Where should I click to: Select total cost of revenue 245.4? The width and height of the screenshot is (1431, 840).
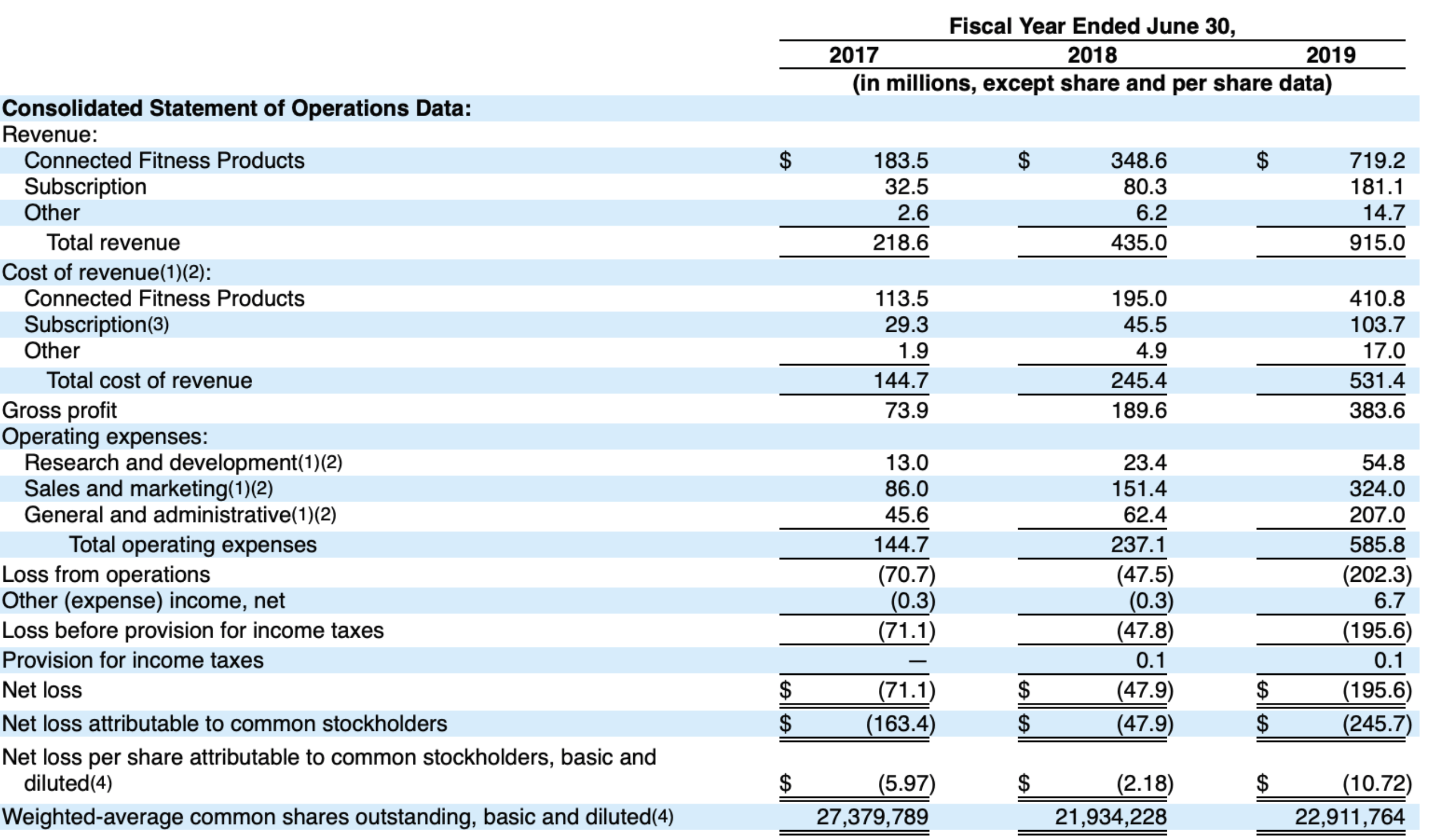[1139, 381]
